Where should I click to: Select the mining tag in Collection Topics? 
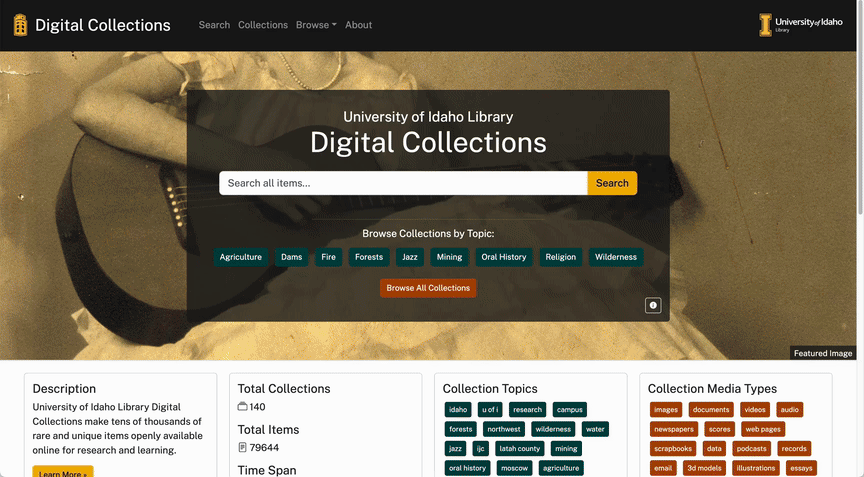pos(566,449)
